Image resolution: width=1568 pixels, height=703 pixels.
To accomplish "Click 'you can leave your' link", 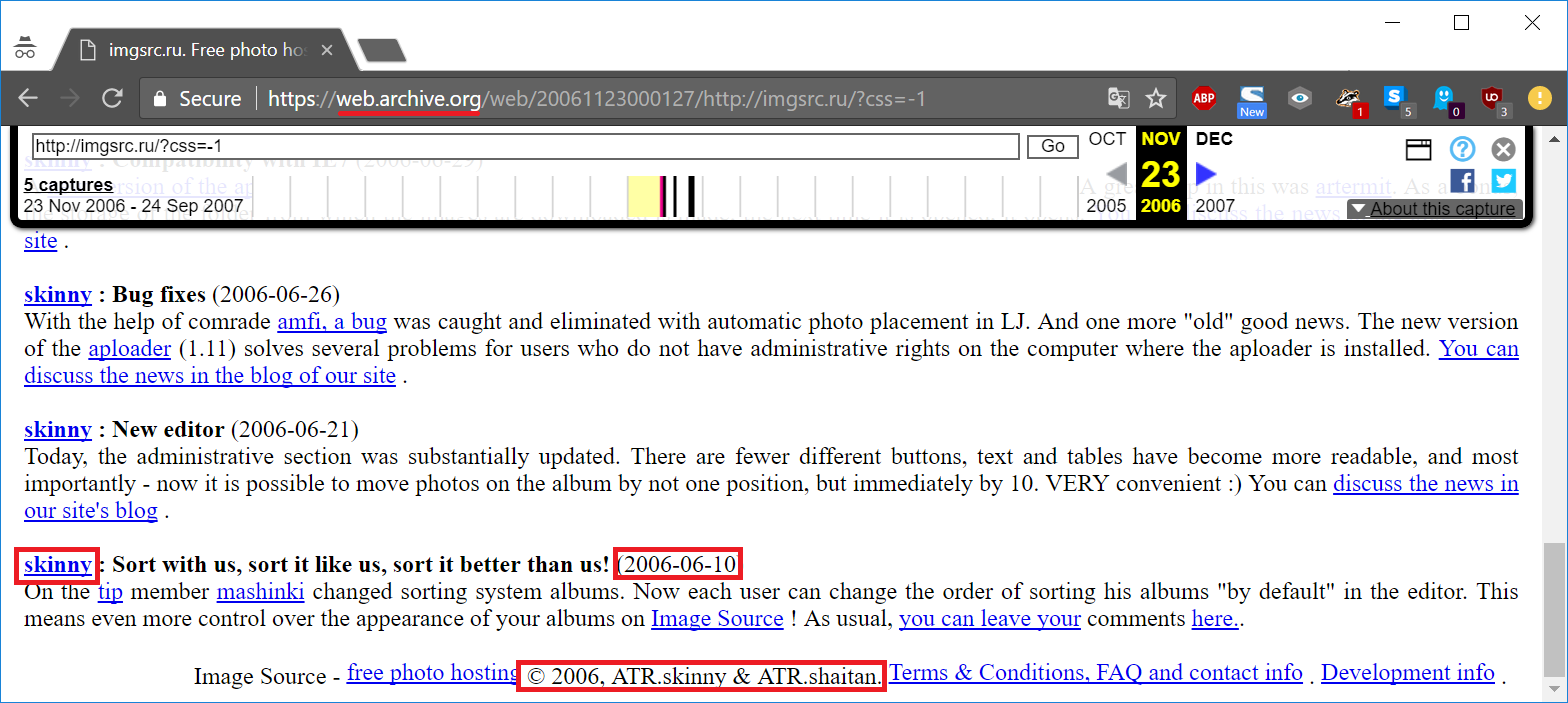I will 990,618.
